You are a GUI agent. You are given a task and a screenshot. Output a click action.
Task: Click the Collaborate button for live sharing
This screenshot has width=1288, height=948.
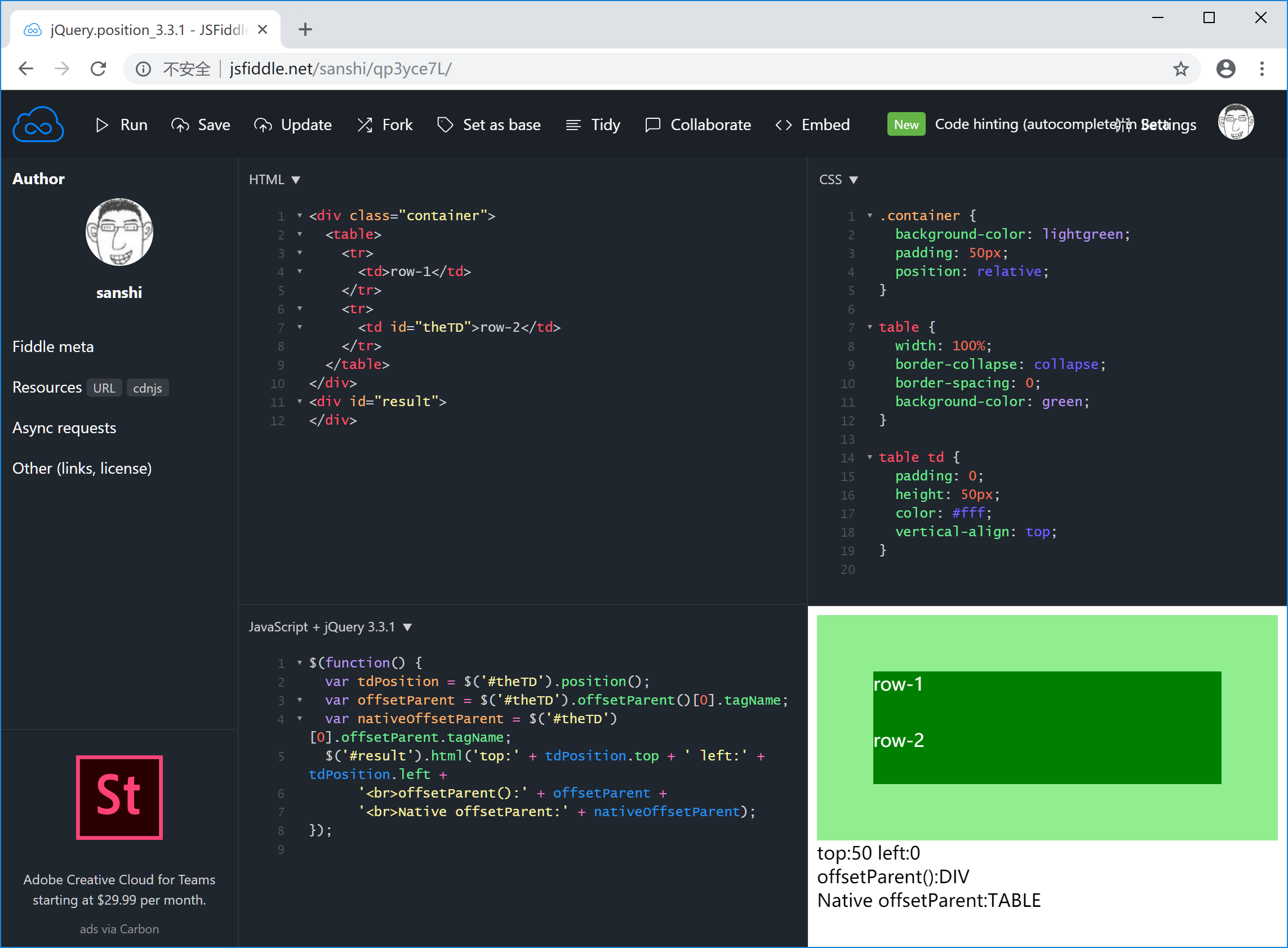point(700,124)
